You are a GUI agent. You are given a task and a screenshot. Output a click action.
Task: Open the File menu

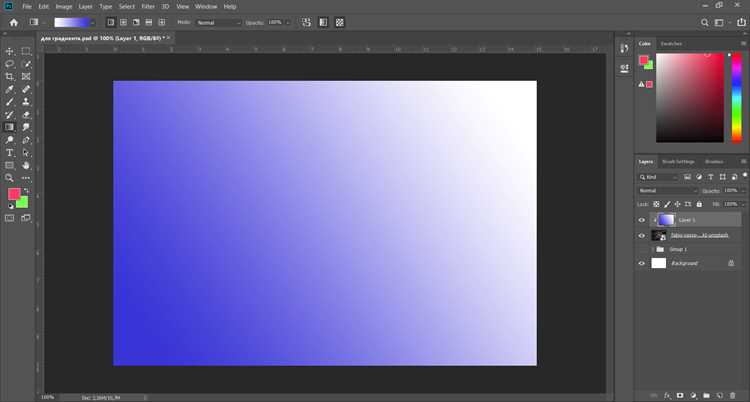(27, 7)
